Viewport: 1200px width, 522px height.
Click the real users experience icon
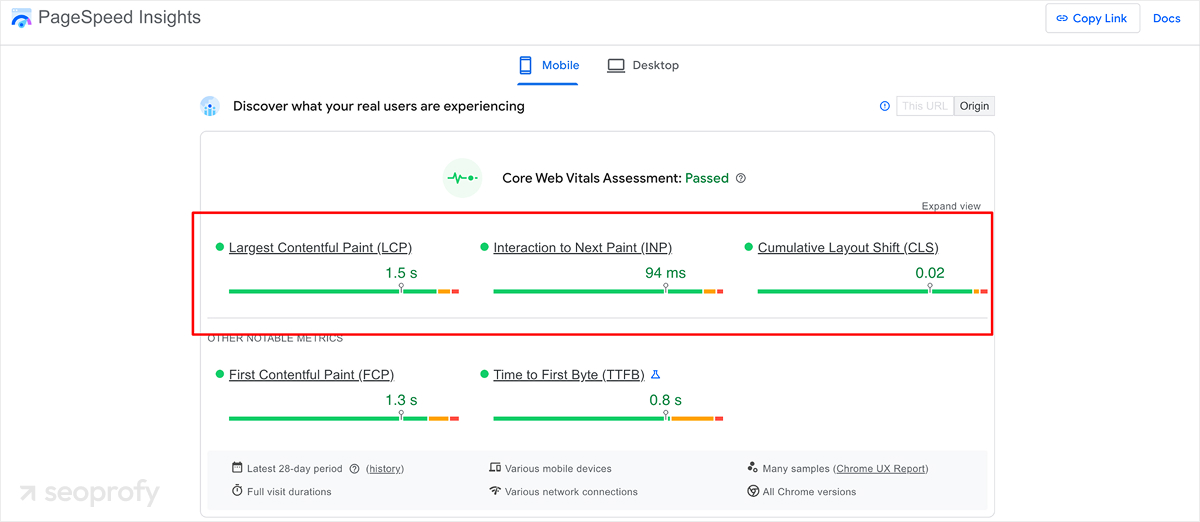[209, 106]
